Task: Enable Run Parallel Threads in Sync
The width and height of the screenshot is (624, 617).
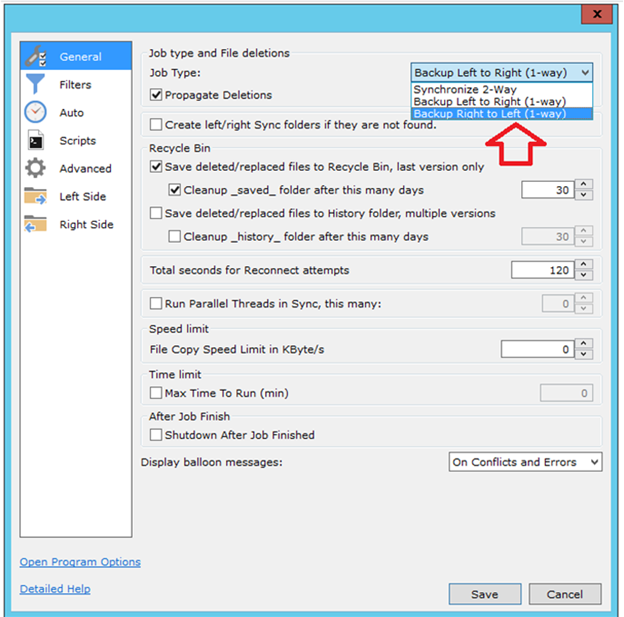Action: (156, 304)
